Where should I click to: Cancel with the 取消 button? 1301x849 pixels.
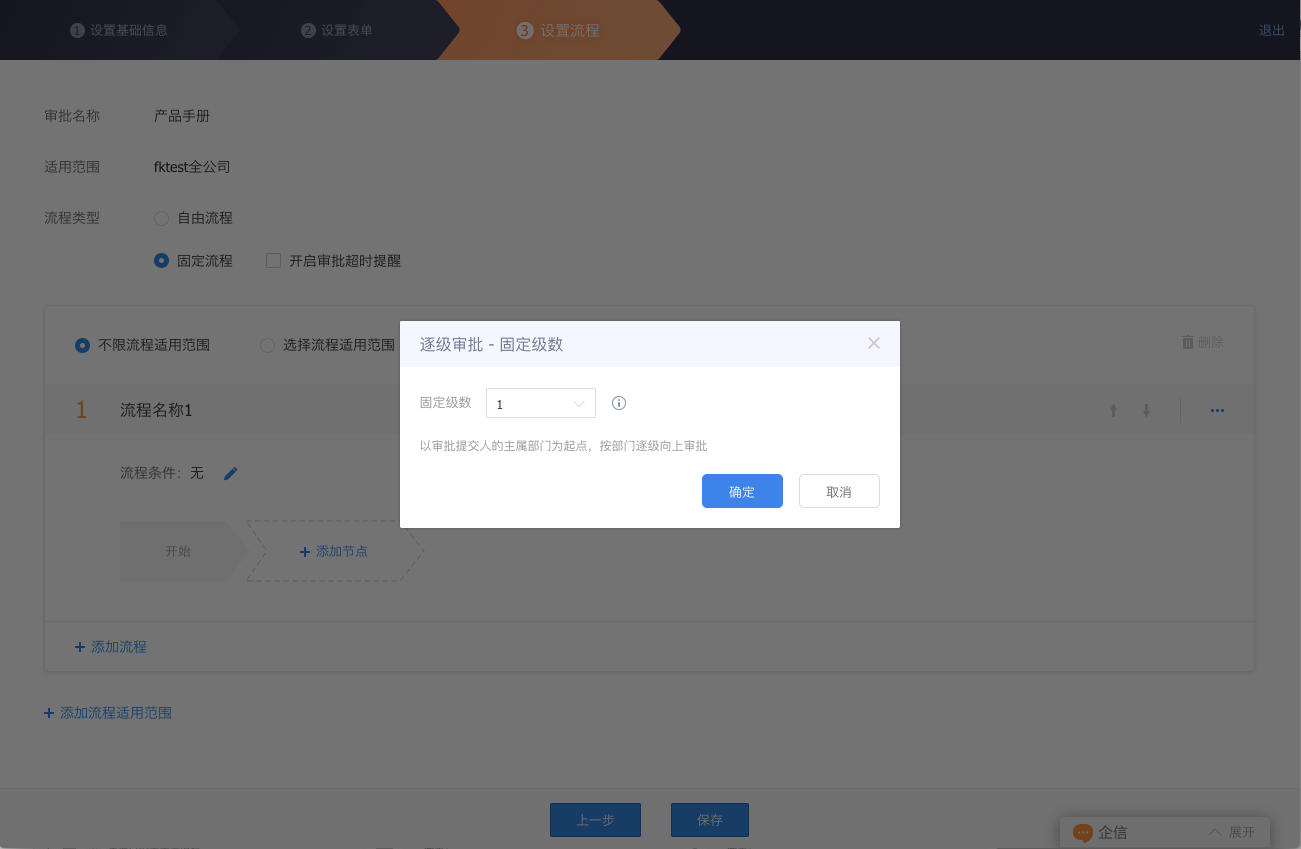tap(839, 491)
